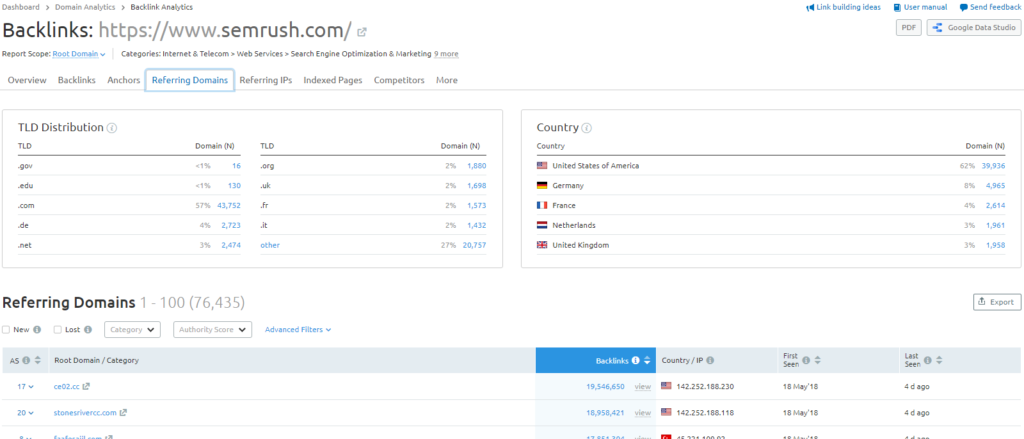Open stonesrivercc.com external link icon
Screen dimensions: 1024x439
123,412
